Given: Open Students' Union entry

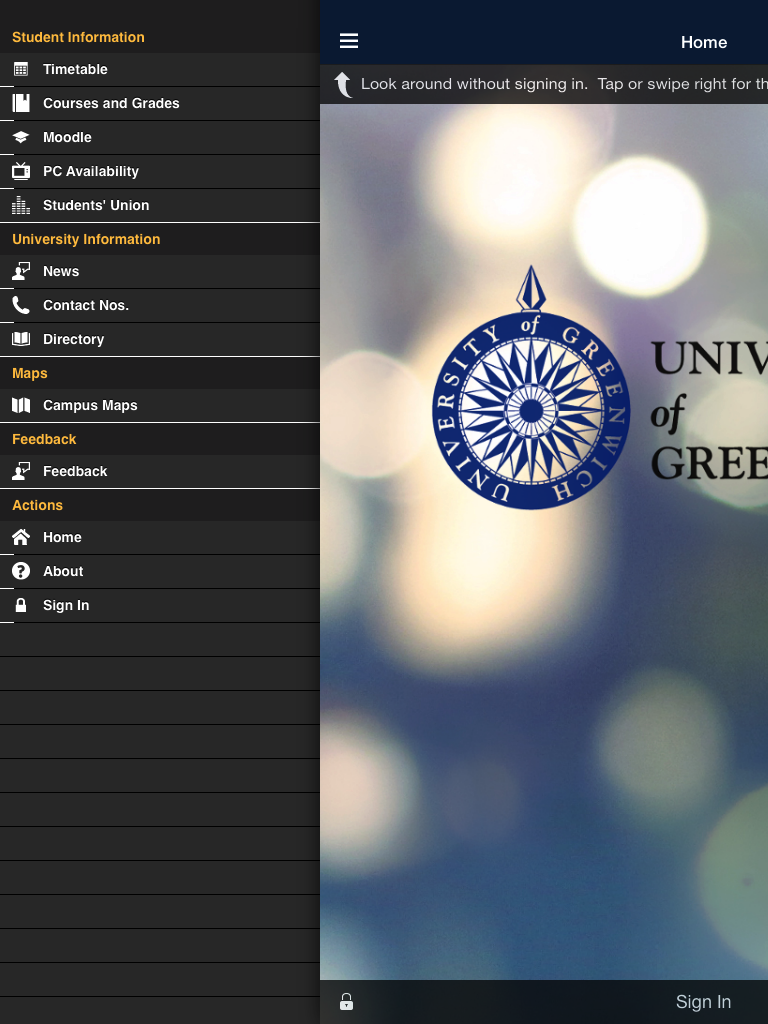Looking at the screenshot, I should point(160,206).
